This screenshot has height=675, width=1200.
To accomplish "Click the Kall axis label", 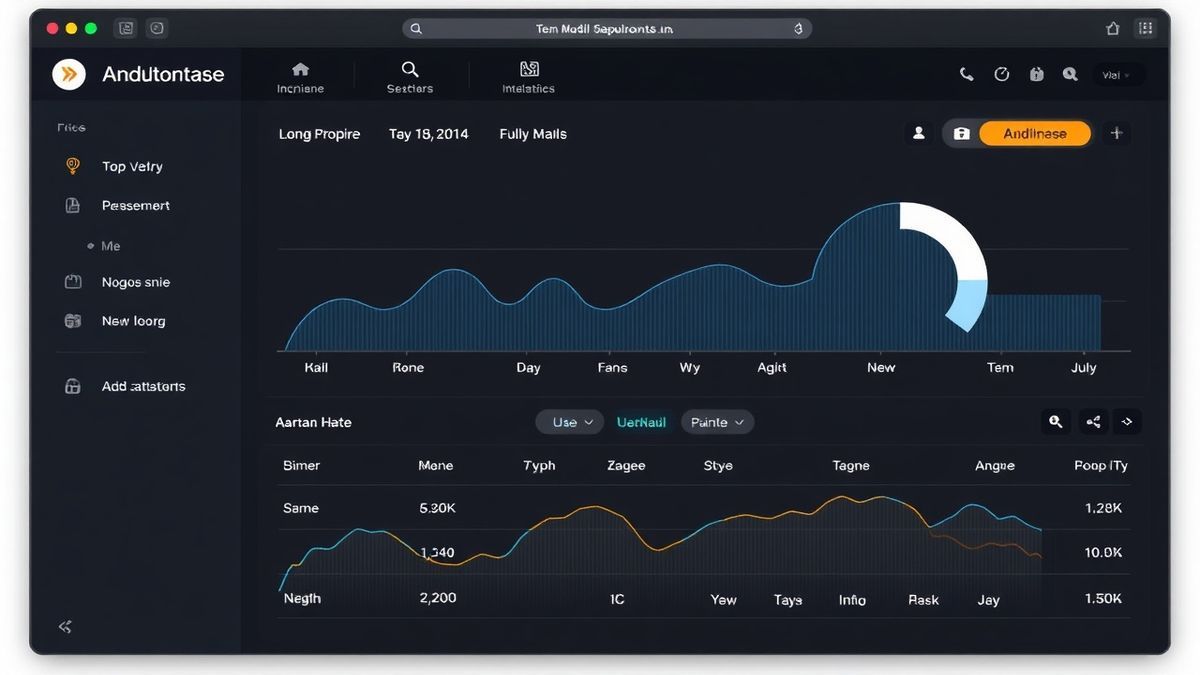I will click(x=316, y=368).
